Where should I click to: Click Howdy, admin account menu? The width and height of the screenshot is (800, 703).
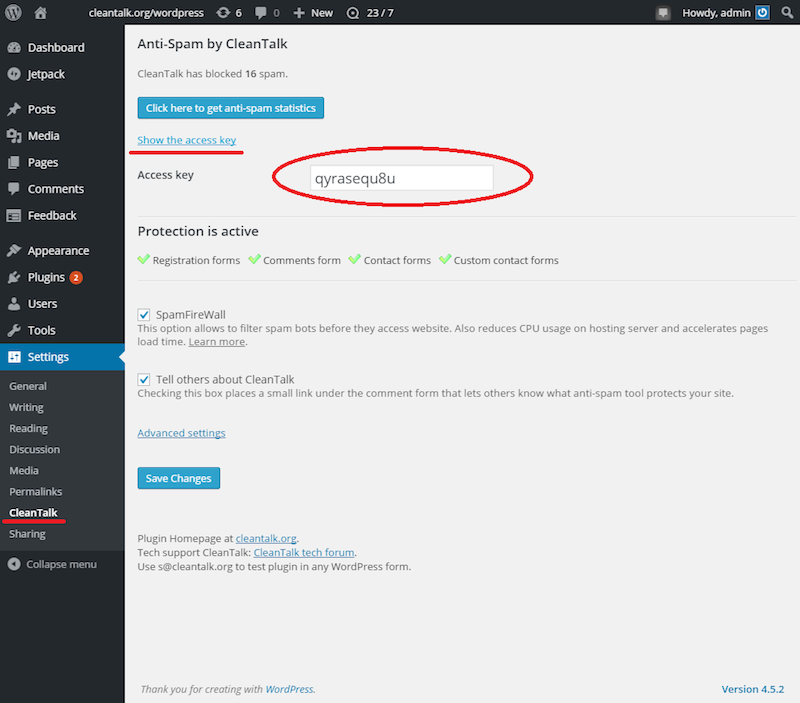point(716,13)
